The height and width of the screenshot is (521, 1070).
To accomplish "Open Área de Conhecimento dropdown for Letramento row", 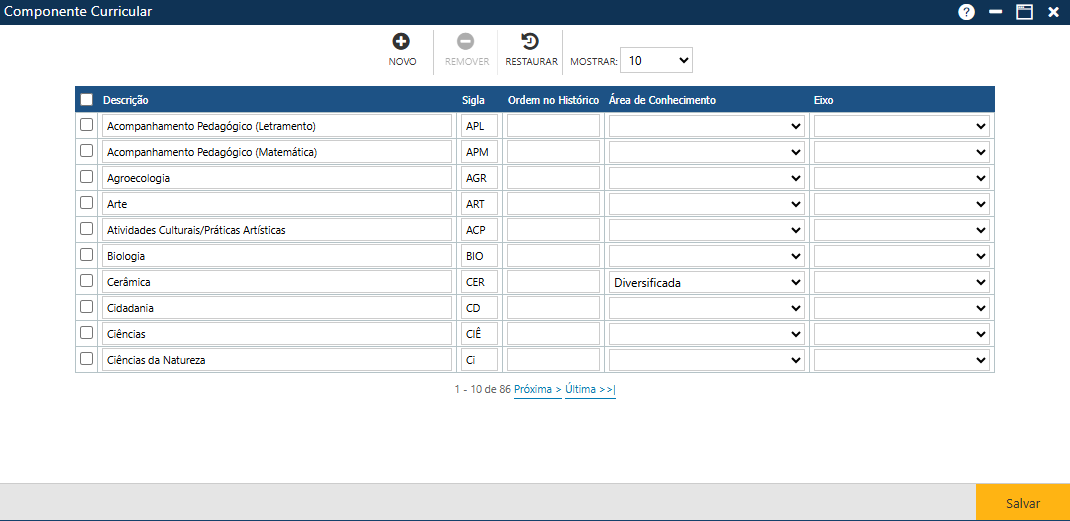I will [707, 126].
